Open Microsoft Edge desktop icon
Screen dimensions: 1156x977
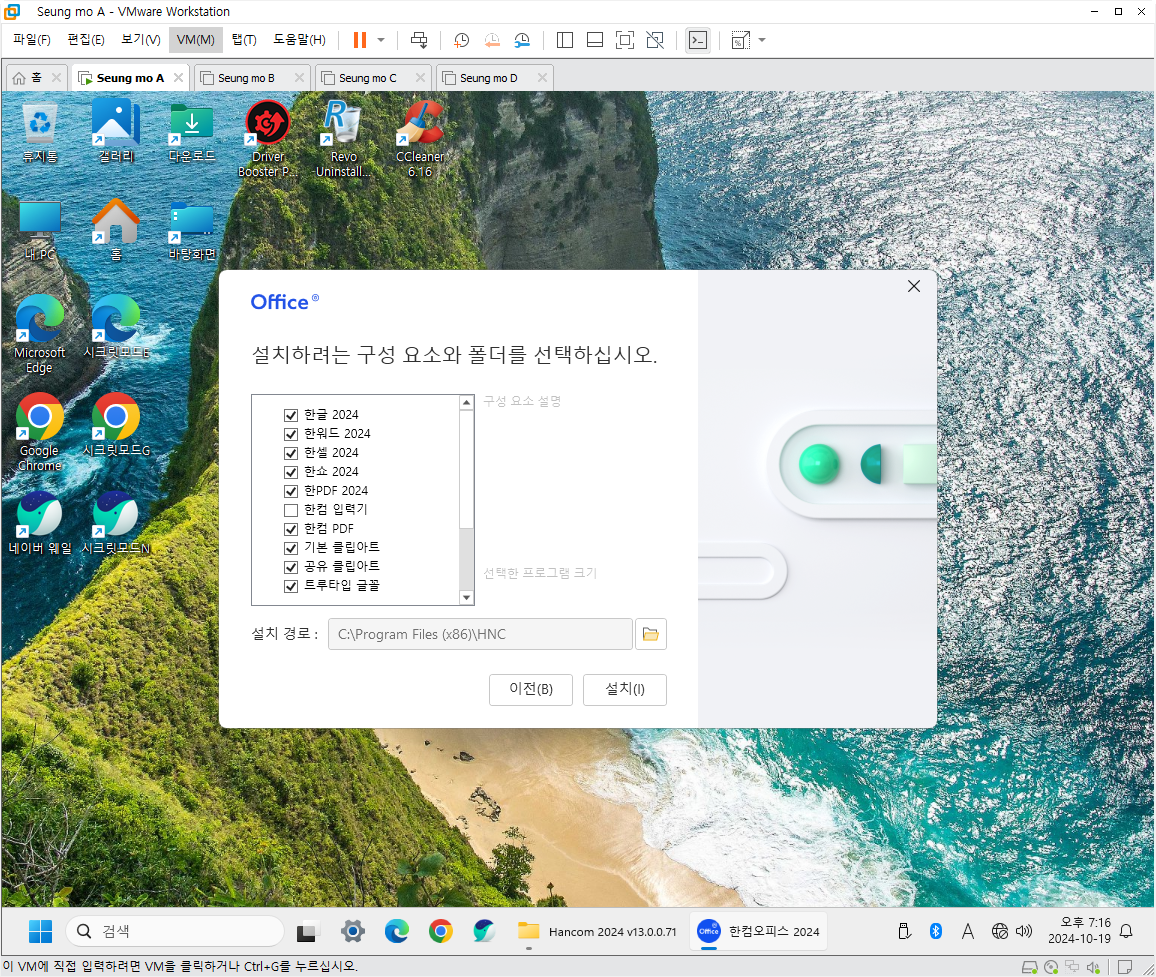click(40, 335)
